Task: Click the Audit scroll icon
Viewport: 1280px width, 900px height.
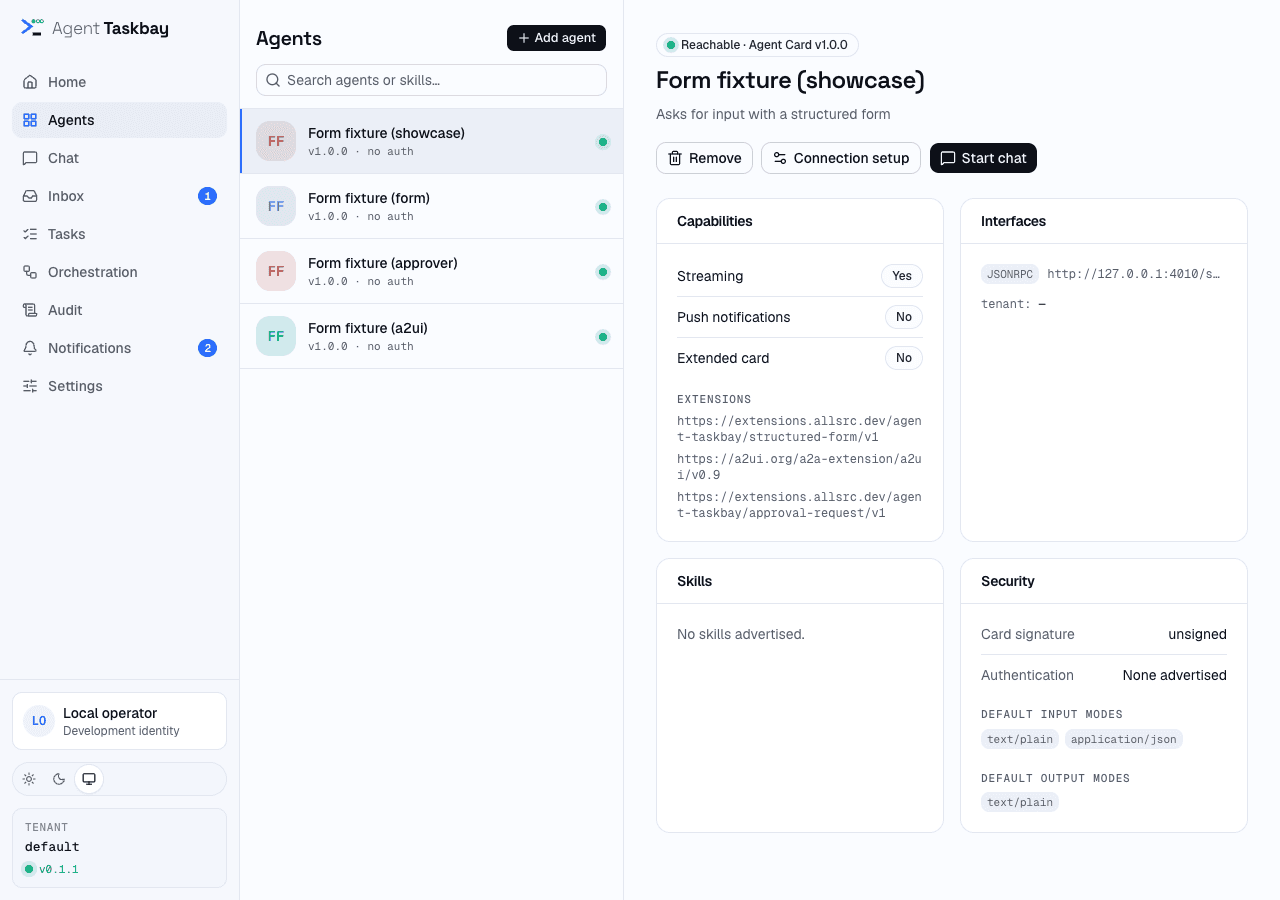Action: click(30, 310)
